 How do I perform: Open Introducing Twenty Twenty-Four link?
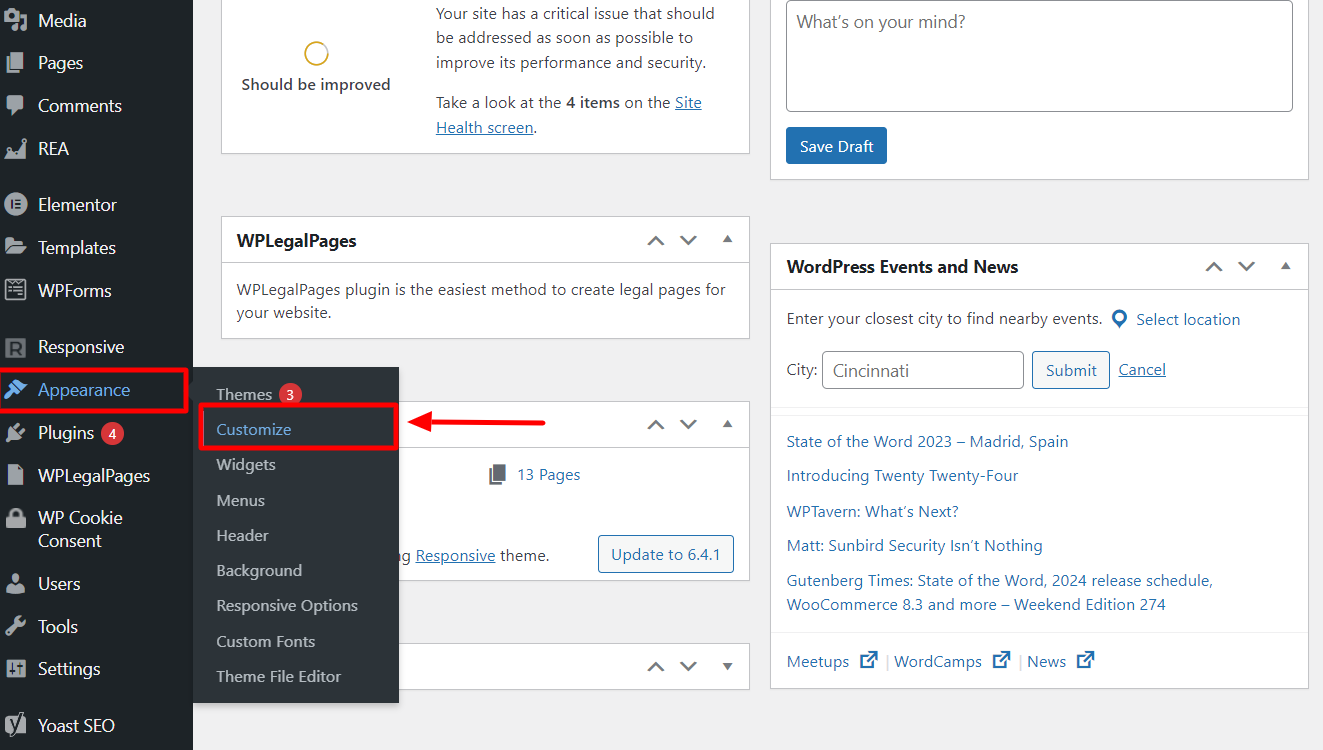(902, 475)
